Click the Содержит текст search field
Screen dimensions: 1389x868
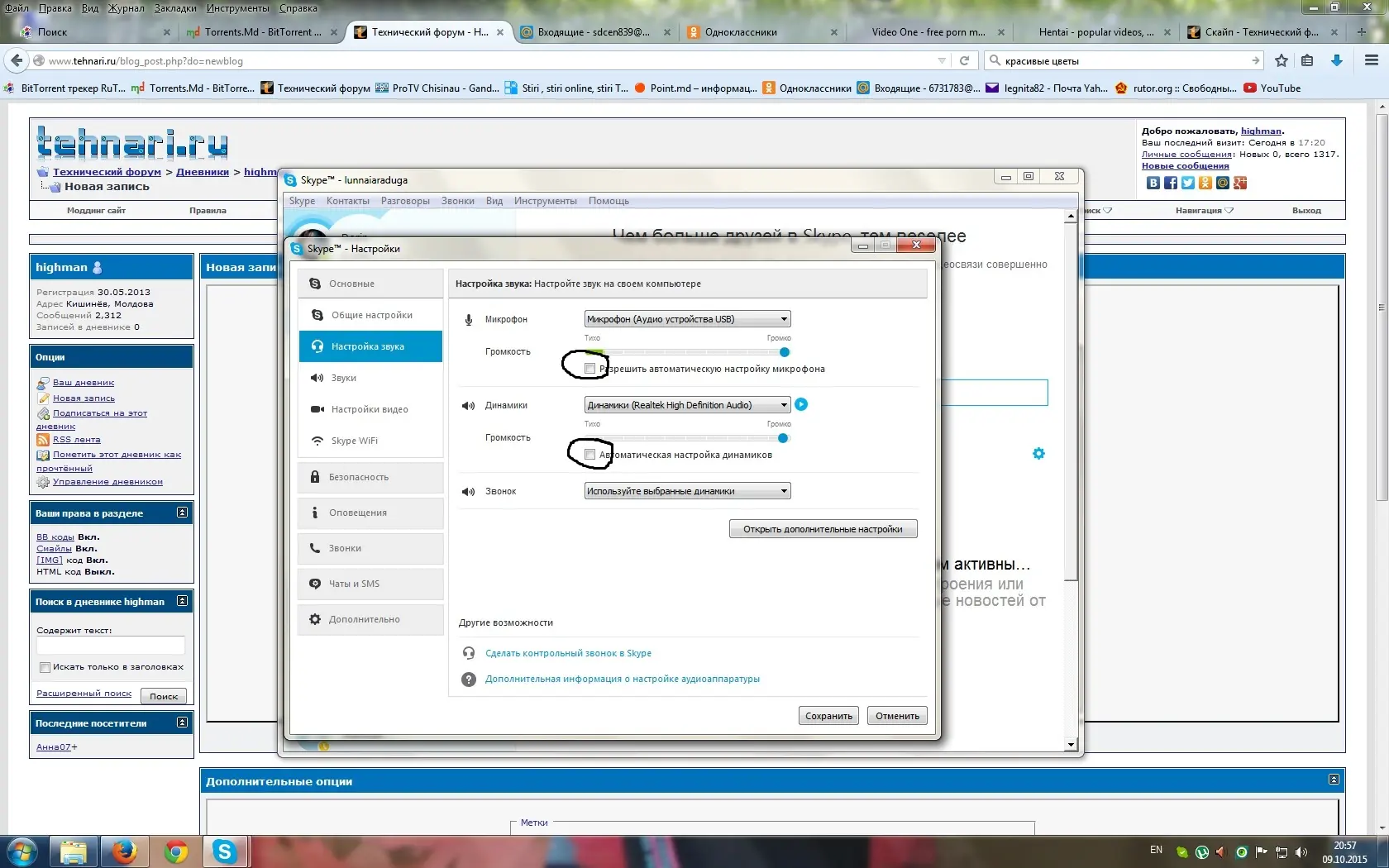pyautogui.click(x=111, y=646)
